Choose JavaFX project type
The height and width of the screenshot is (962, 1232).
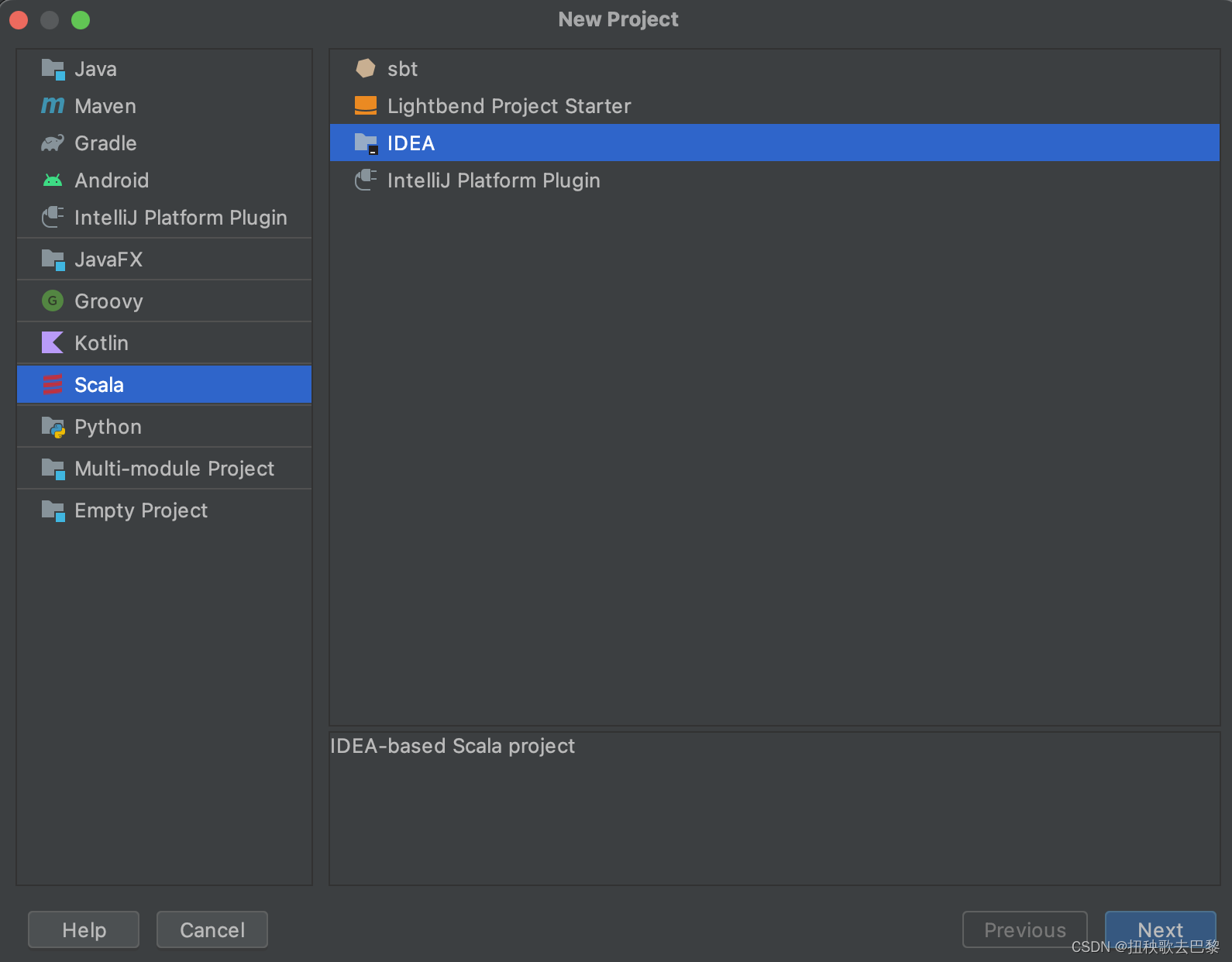click(164, 259)
